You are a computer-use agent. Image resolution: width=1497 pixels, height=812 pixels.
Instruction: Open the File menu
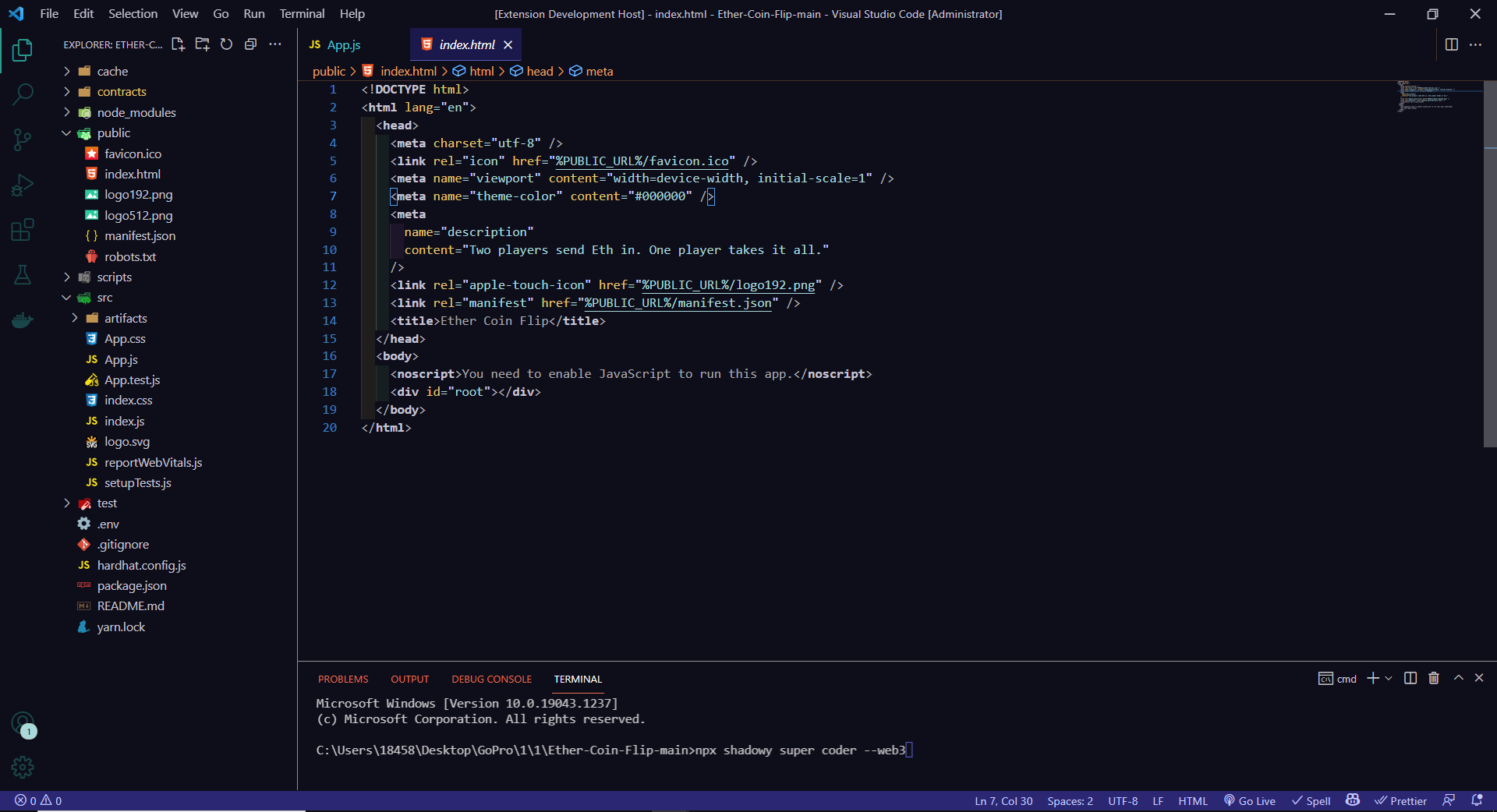click(49, 14)
